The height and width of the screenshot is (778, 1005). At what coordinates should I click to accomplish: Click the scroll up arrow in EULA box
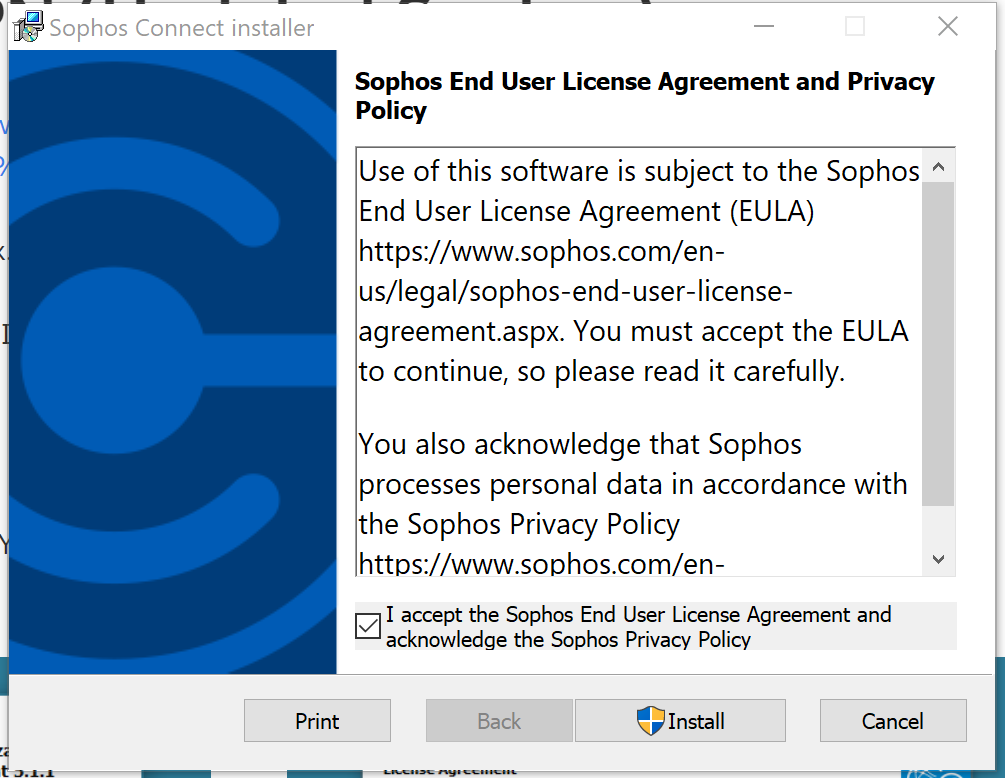(x=938, y=167)
